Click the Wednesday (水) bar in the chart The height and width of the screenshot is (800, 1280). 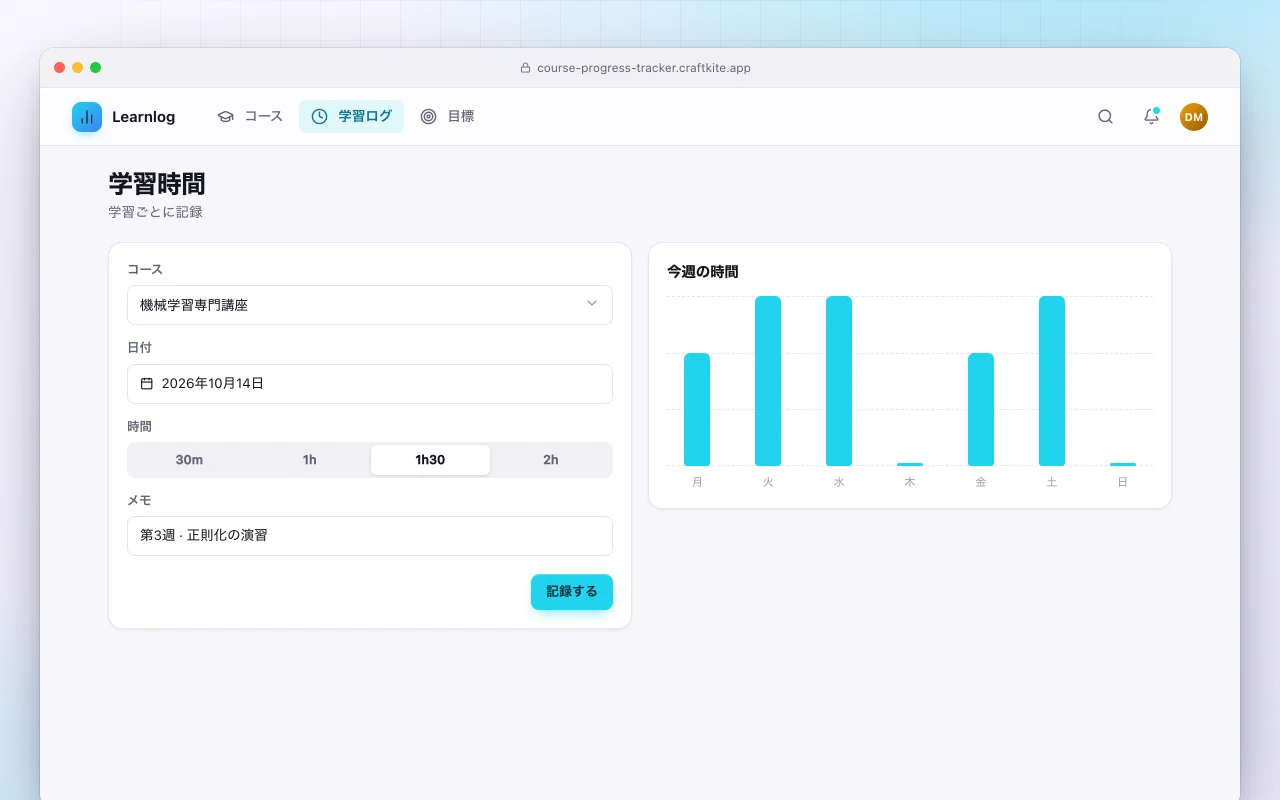[x=839, y=381]
